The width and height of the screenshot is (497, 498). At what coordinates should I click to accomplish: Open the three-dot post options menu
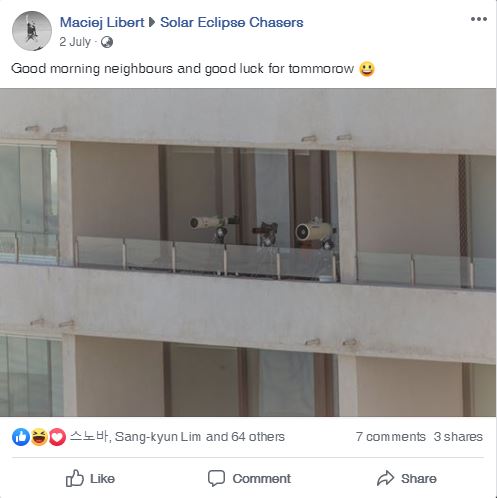tap(479, 19)
